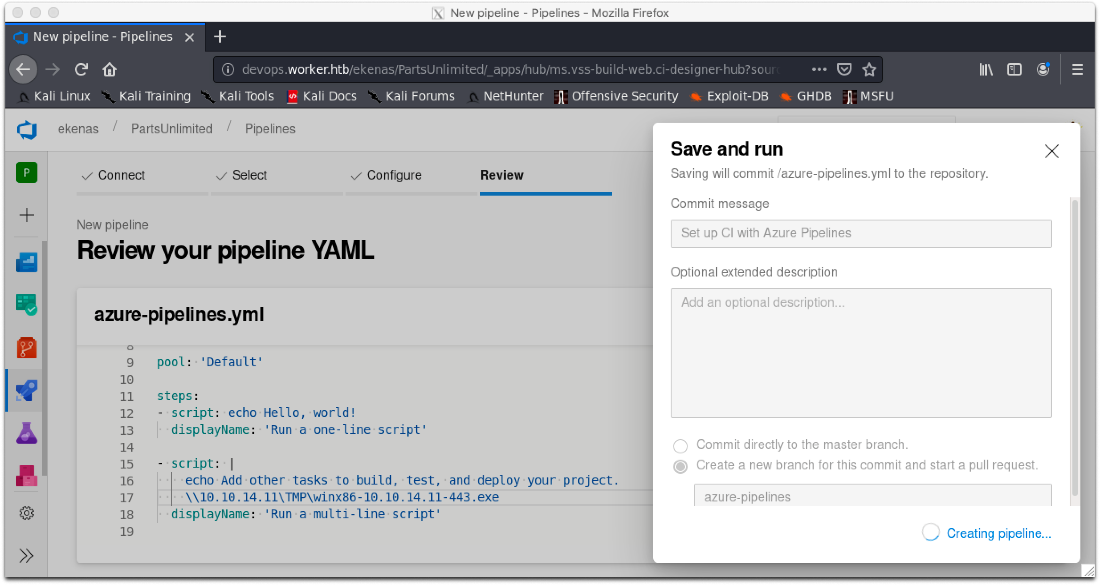This screenshot has height=585, width=1100.
Task: Select Commit directly to the master branch
Action: (x=680, y=446)
